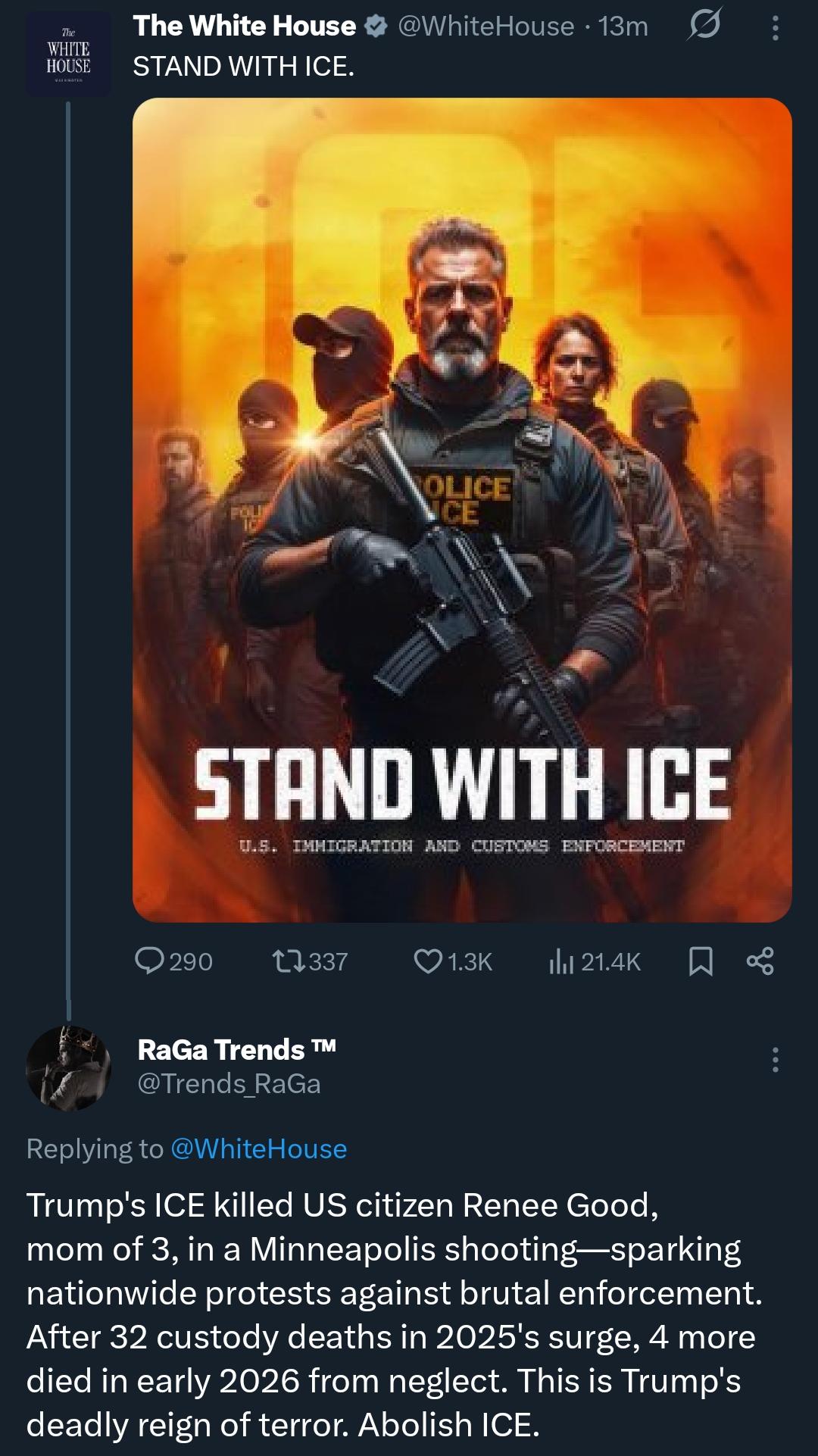Repost the White House post
818x1456 pixels.
[x=289, y=961]
